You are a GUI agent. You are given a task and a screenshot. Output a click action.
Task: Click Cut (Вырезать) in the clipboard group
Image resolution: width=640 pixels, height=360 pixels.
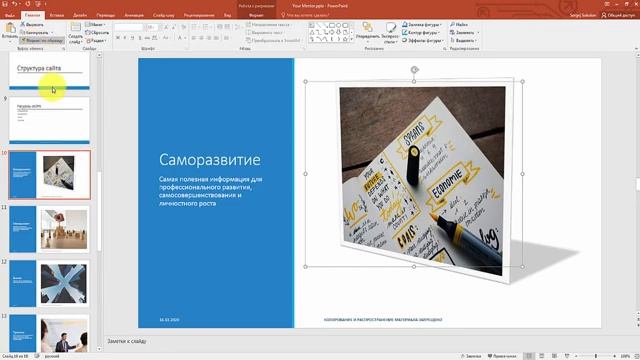pos(32,24)
